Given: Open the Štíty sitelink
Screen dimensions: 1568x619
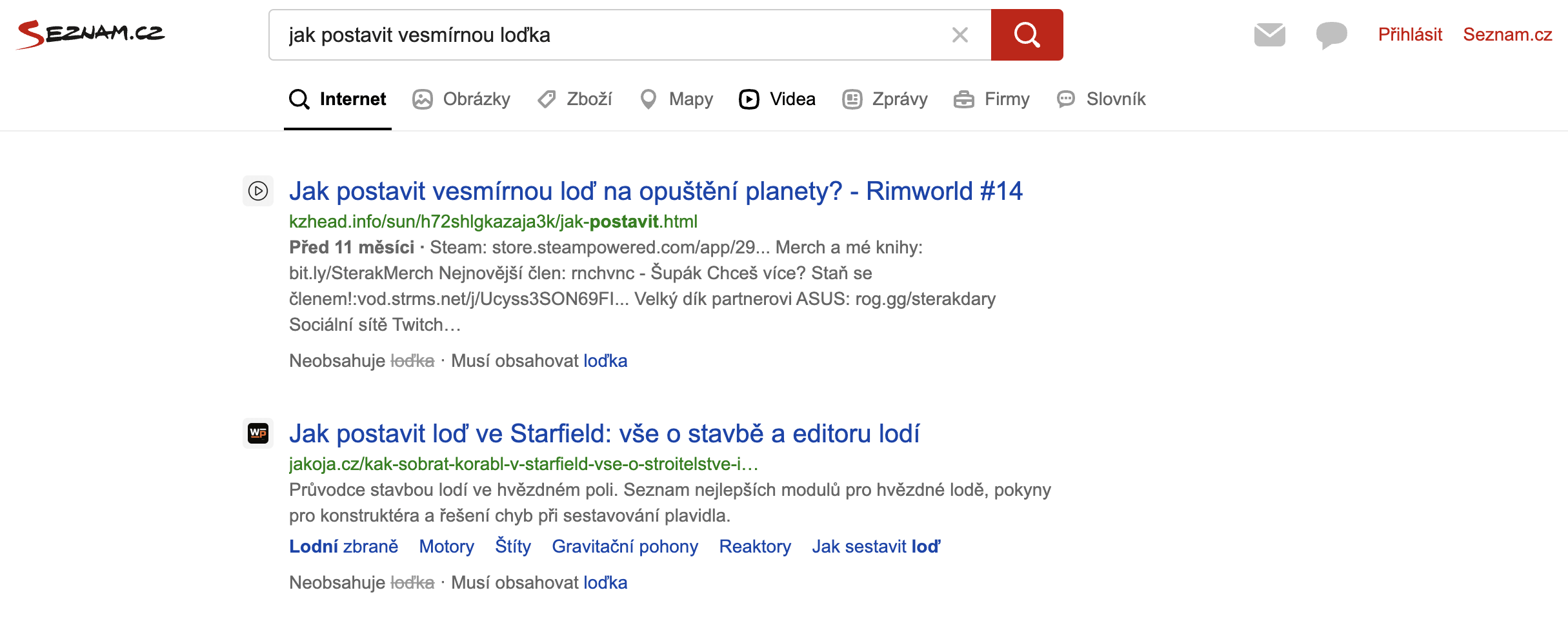Looking at the screenshot, I should pyautogui.click(x=513, y=547).
